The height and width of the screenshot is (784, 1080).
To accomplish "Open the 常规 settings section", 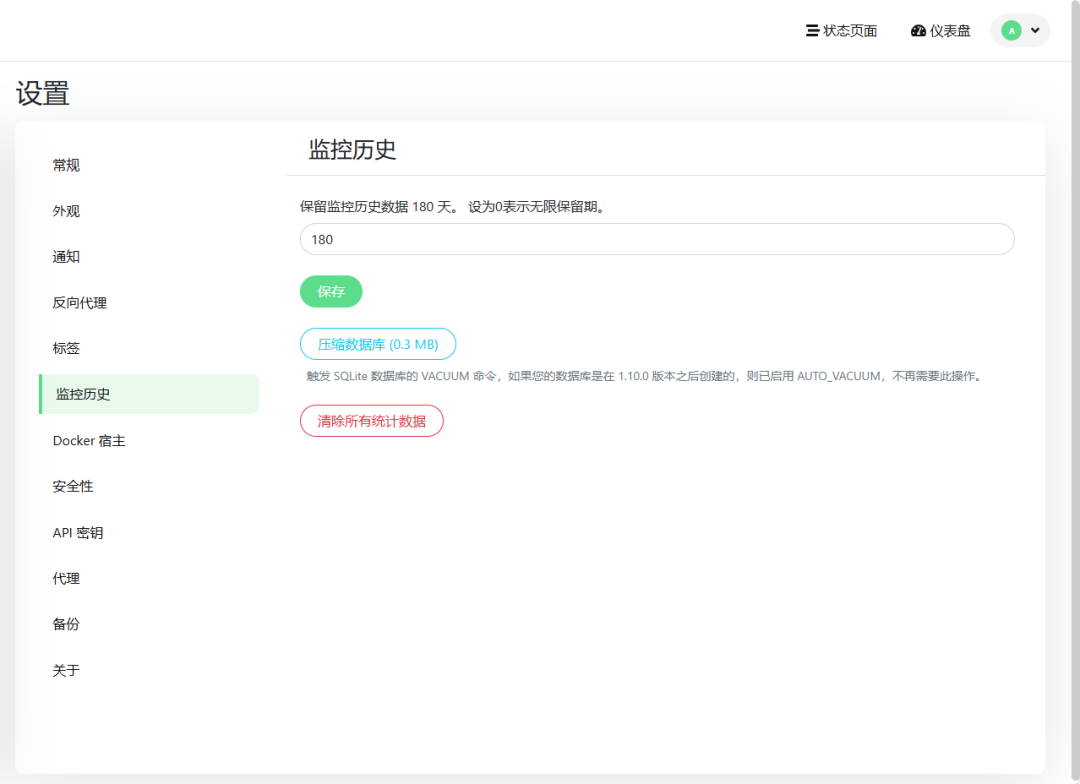I will [x=66, y=165].
